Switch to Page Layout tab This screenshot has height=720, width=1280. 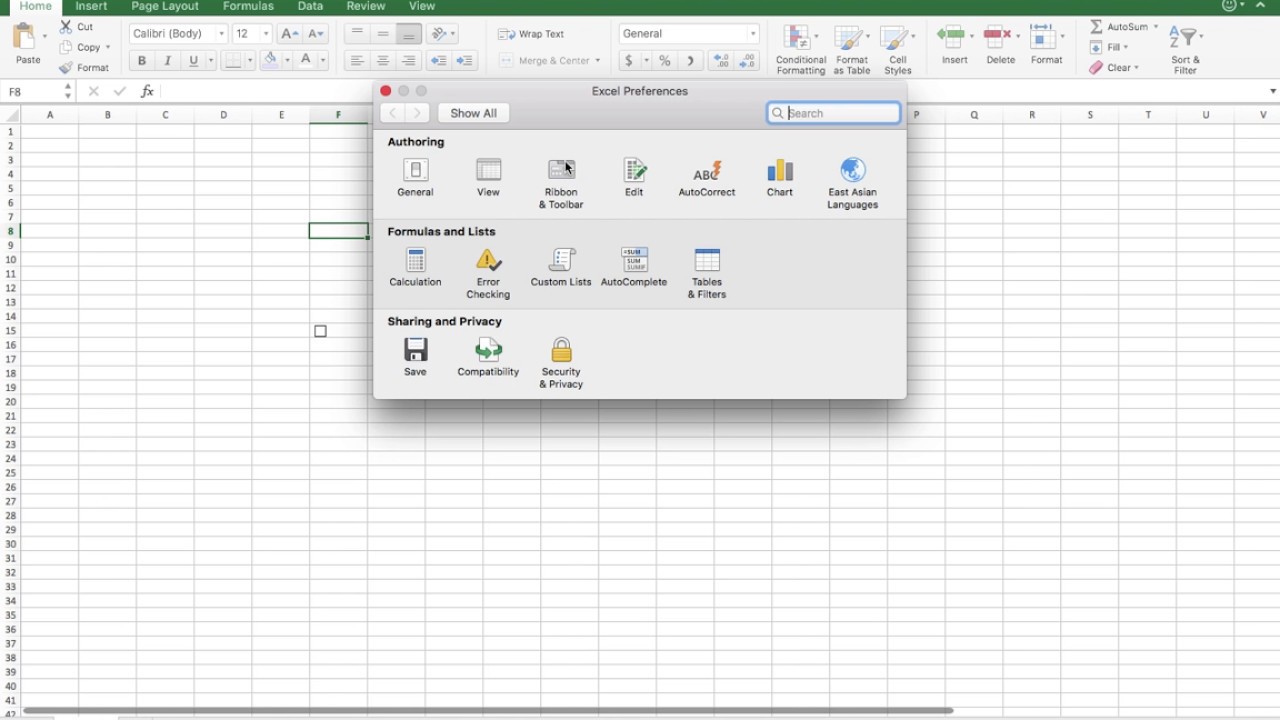click(x=165, y=6)
